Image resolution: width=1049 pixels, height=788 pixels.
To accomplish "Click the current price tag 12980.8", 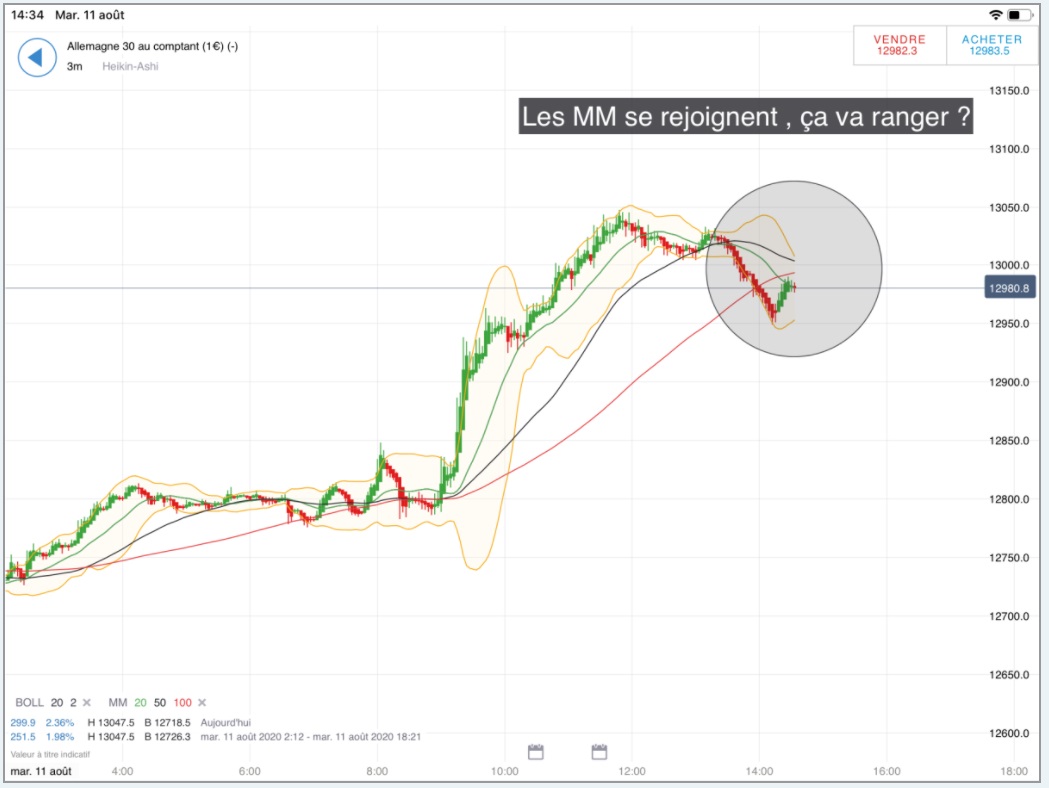I will tap(1010, 288).
